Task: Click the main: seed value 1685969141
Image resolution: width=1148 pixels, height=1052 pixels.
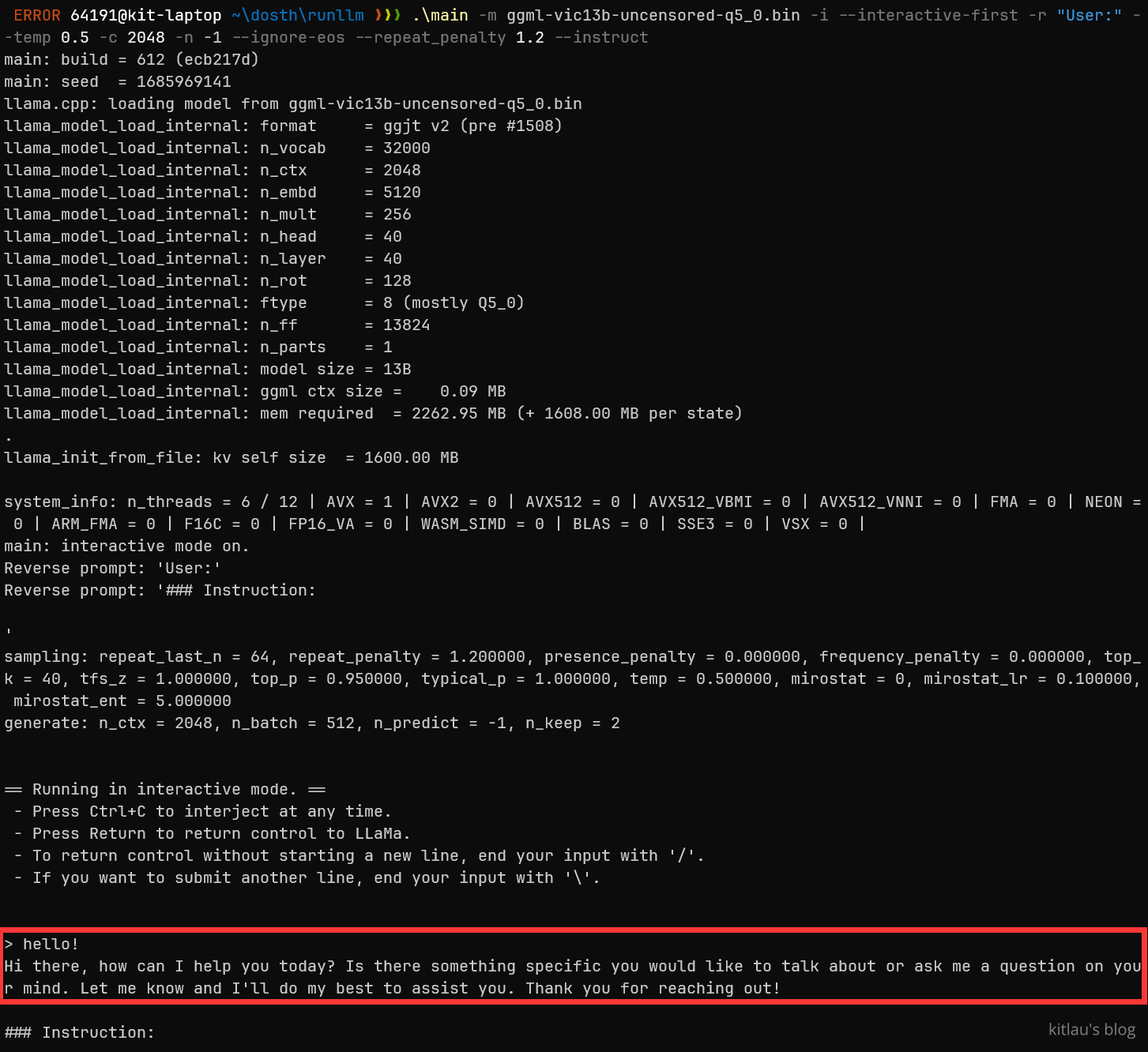Action: [x=183, y=81]
